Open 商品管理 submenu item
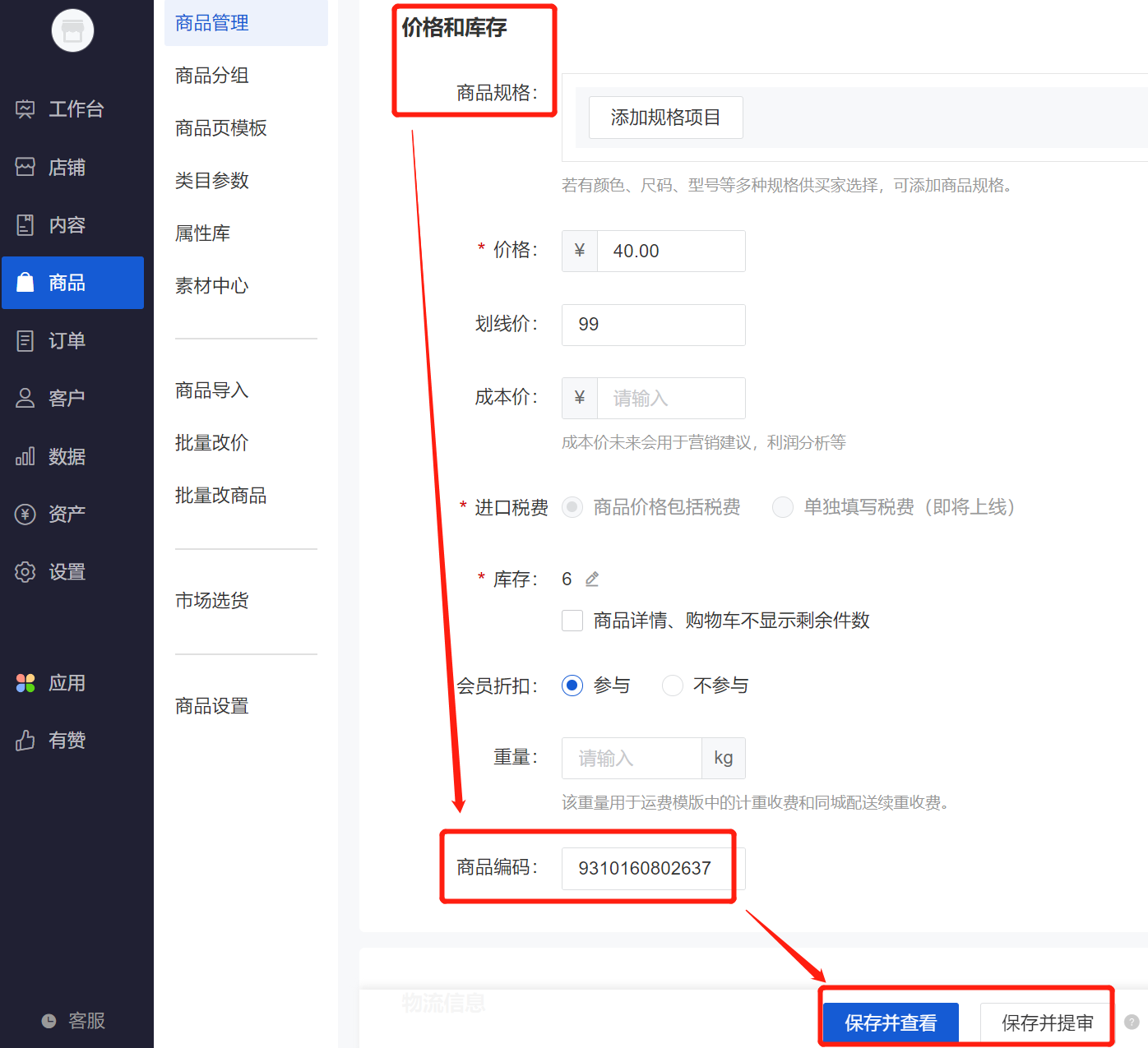 coord(246,23)
